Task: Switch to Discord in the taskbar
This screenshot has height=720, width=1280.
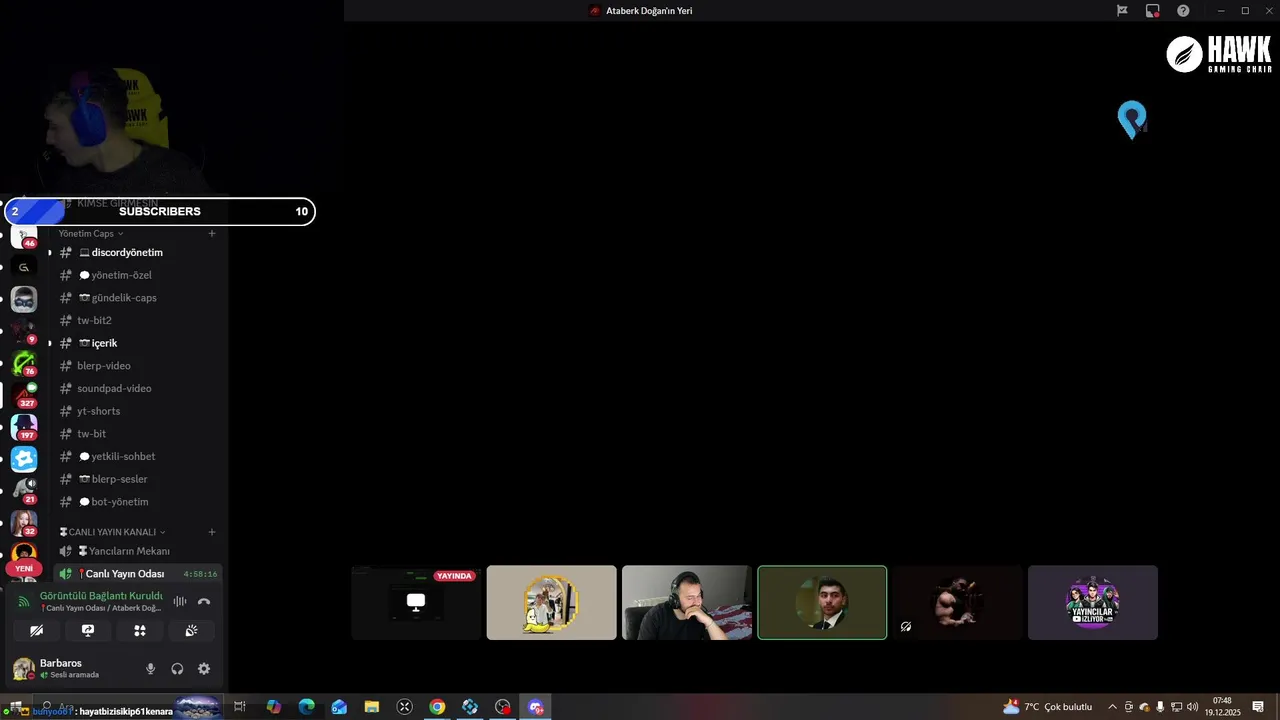Action: point(536,707)
